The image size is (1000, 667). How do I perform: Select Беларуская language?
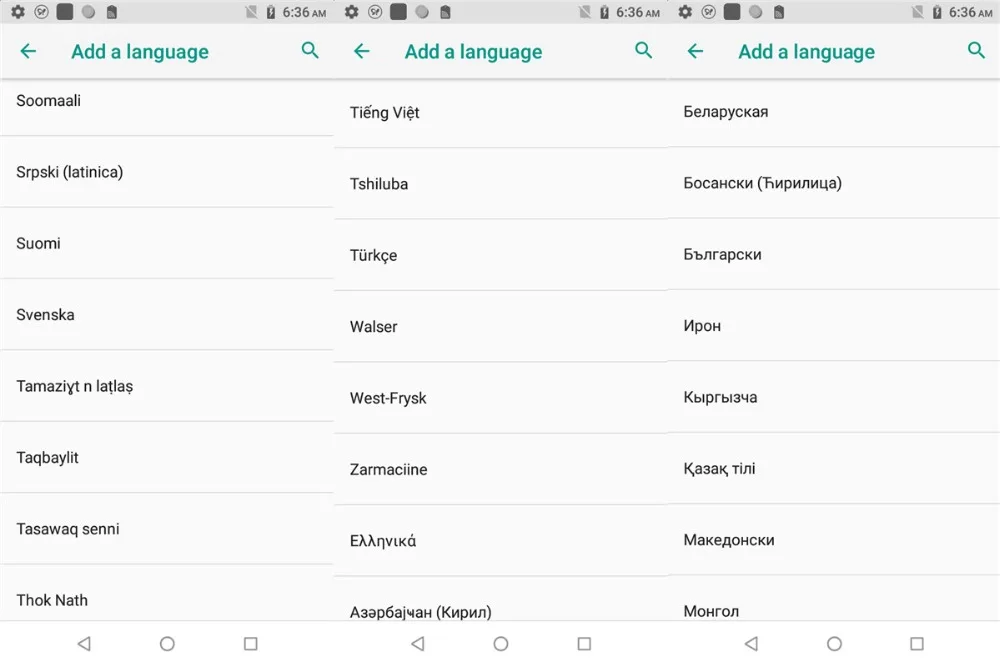(834, 113)
